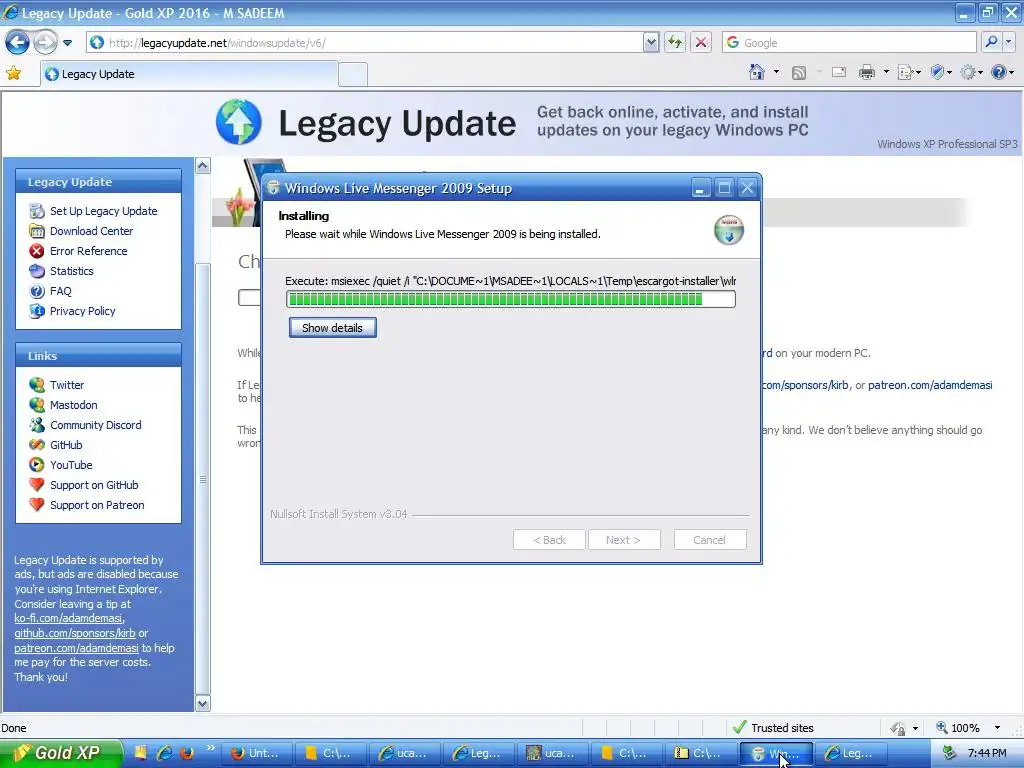This screenshot has height=768, width=1024.
Task: Open the search provider options dropdown
Action: (x=1008, y=42)
